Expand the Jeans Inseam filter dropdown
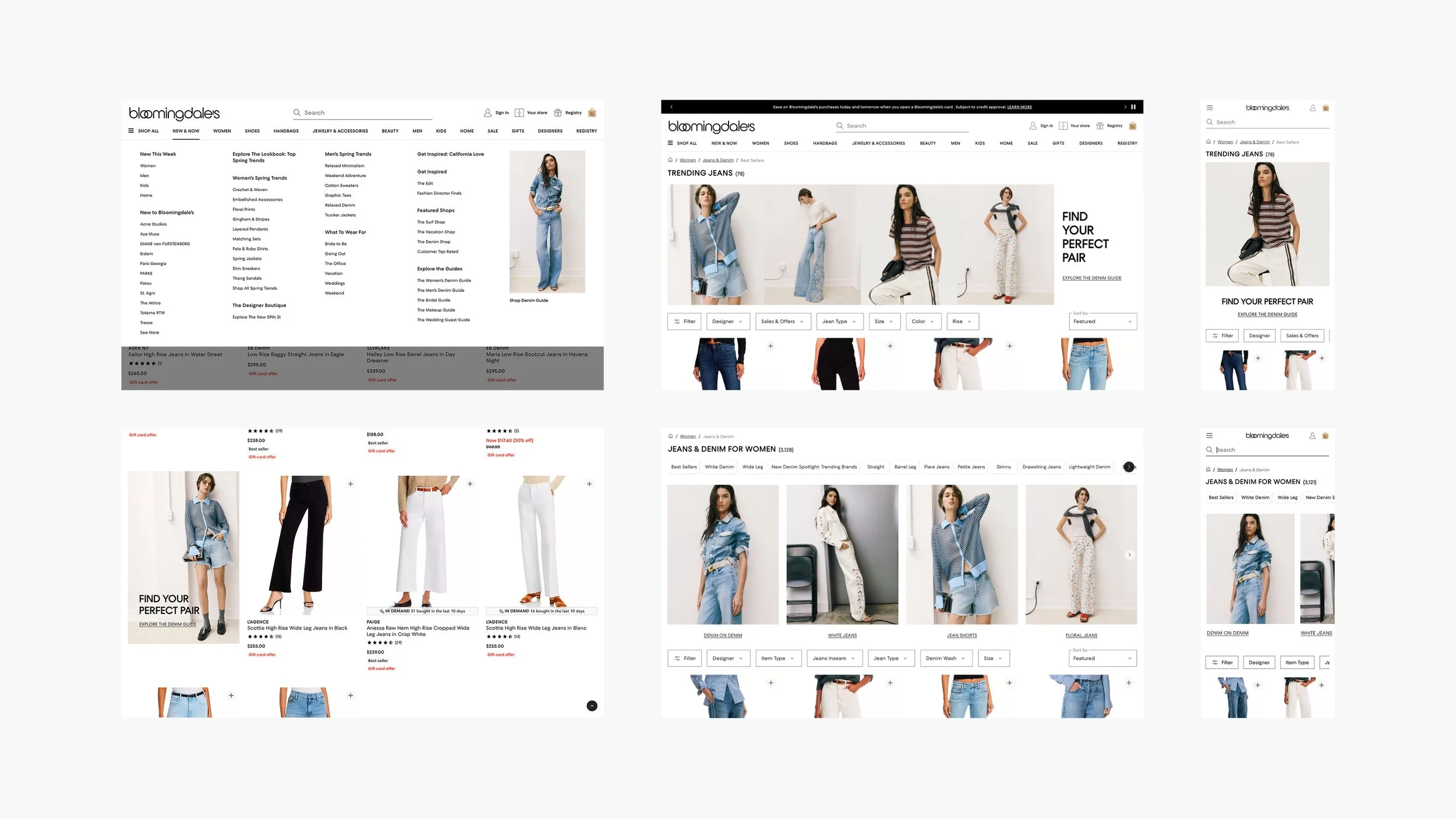 (834, 658)
